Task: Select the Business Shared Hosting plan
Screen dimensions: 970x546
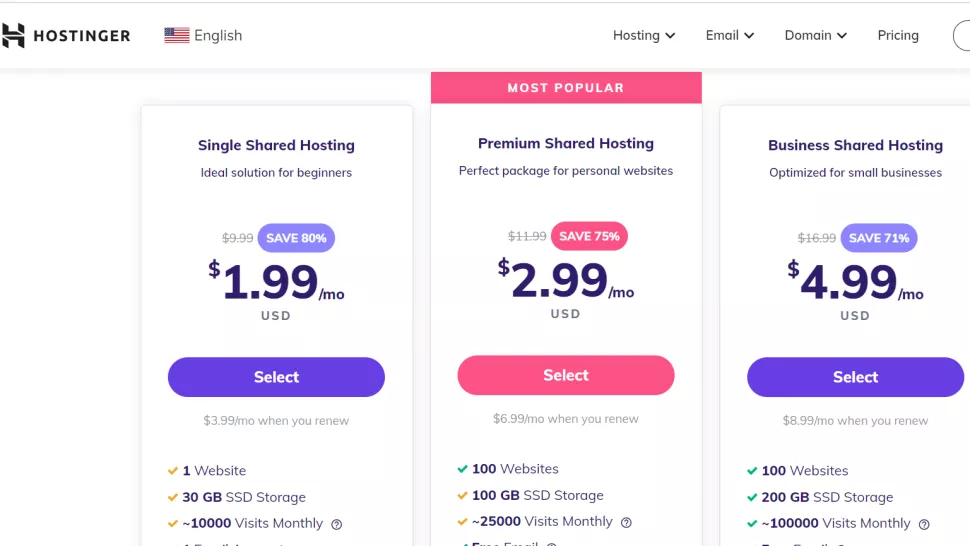Action: pos(855,377)
